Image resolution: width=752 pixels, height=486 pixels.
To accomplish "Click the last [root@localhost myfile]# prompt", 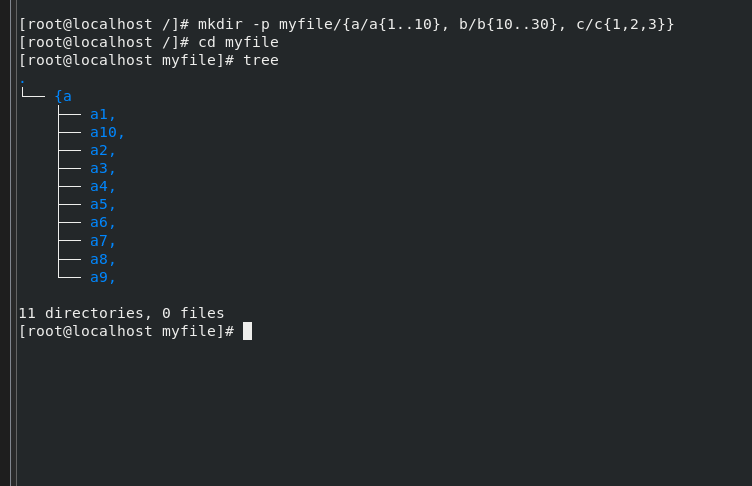I will (x=127, y=331).
